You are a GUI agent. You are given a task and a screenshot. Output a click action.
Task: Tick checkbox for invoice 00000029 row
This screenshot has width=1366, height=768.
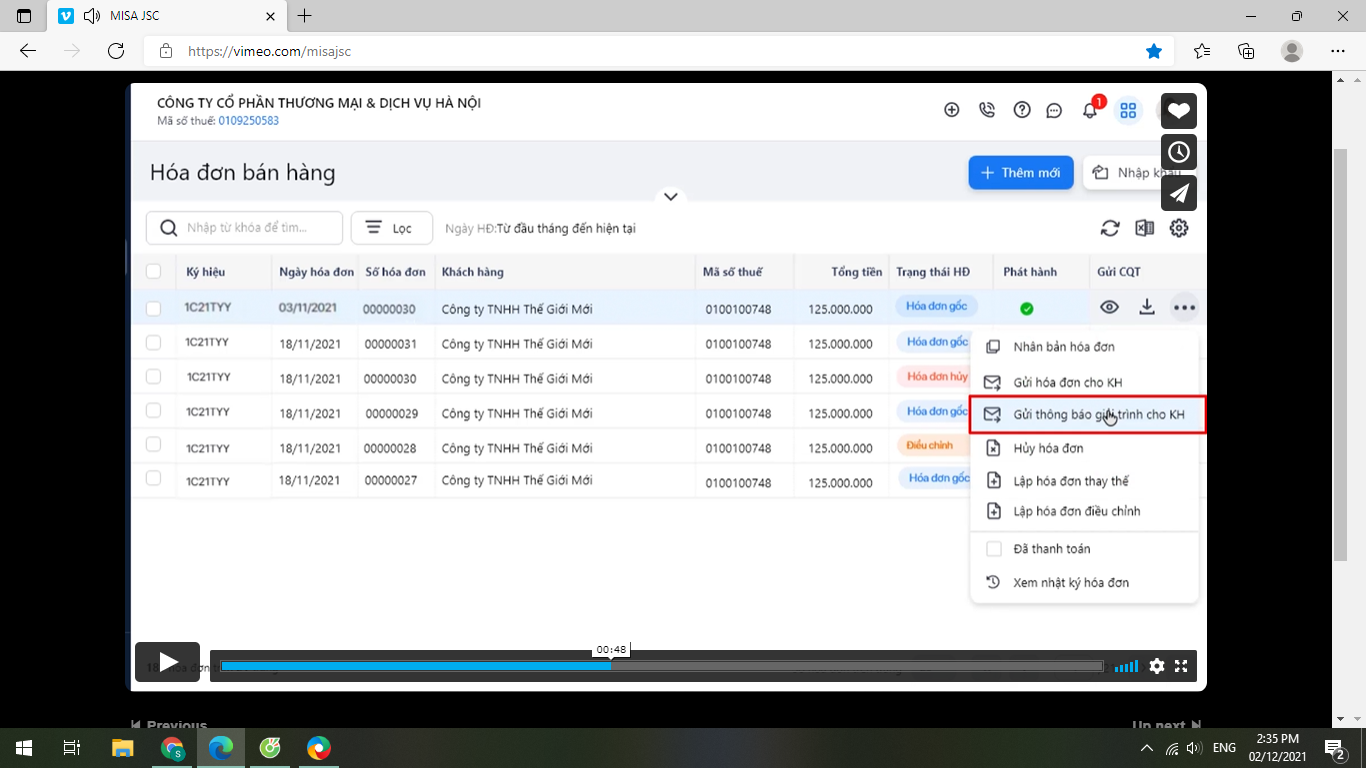pos(153,411)
